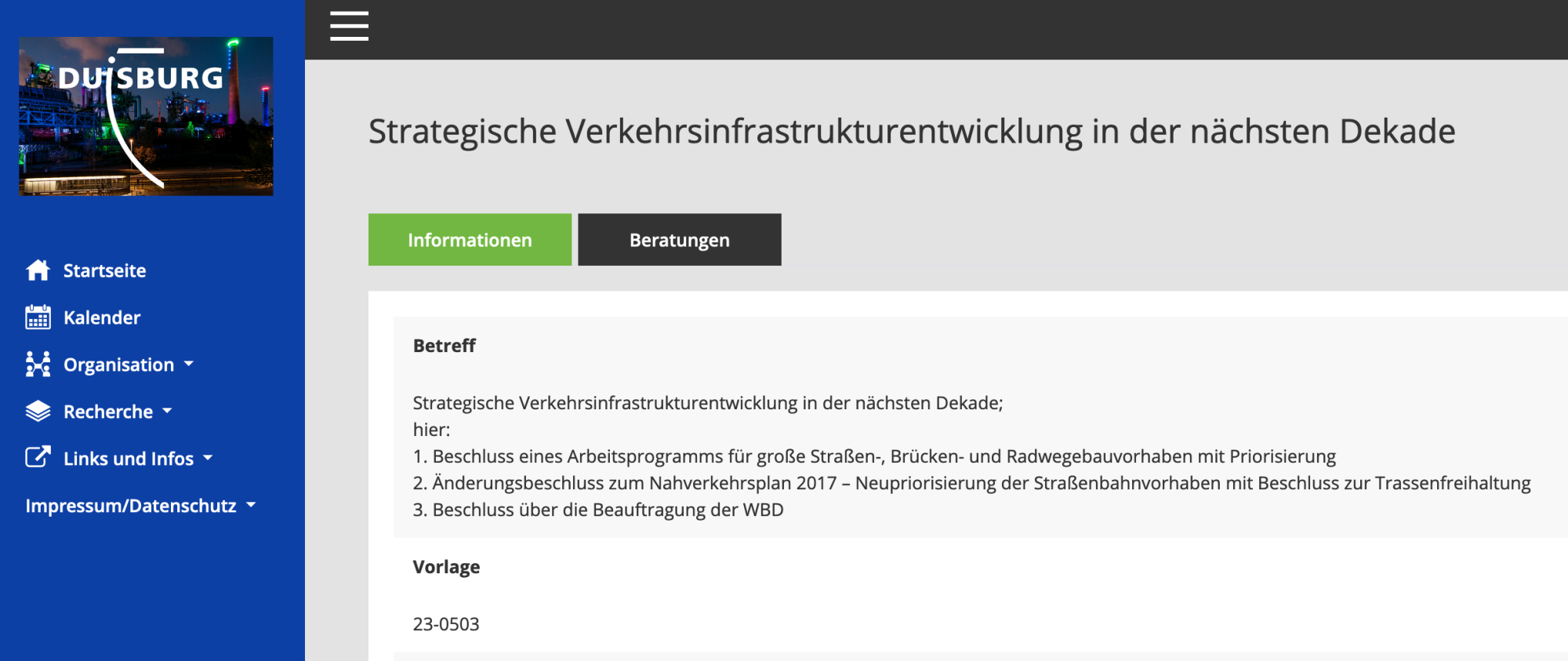The image size is (1568, 661).
Task: Click the Links und Infos menu label
Action: click(x=129, y=459)
